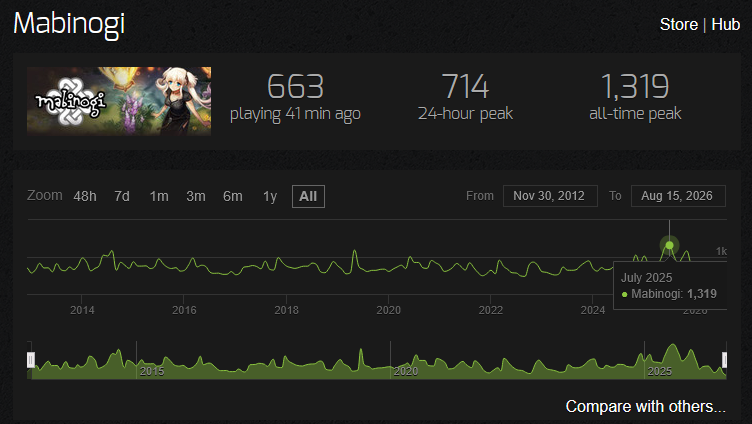
Task: Click the 2020 main chart axis label
Action: pyautogui.click(x=388, y=310)
